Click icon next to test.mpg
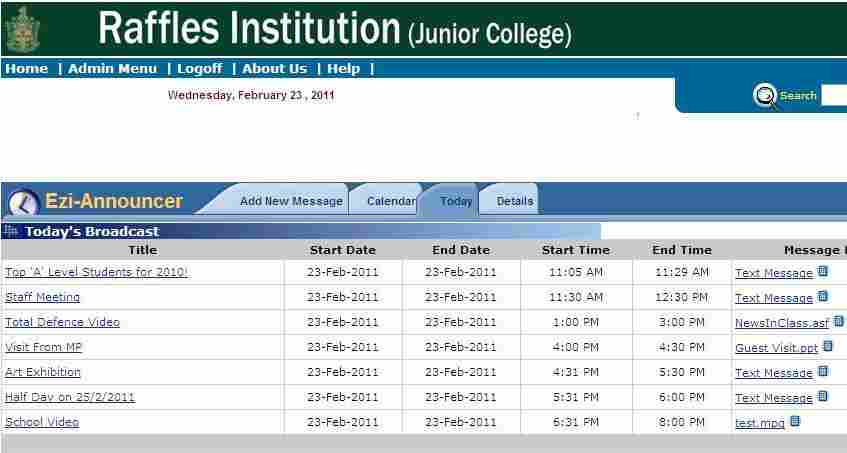The width and height of the screenshot is (847, 453). pyautogui.click(x=795, y=421)
